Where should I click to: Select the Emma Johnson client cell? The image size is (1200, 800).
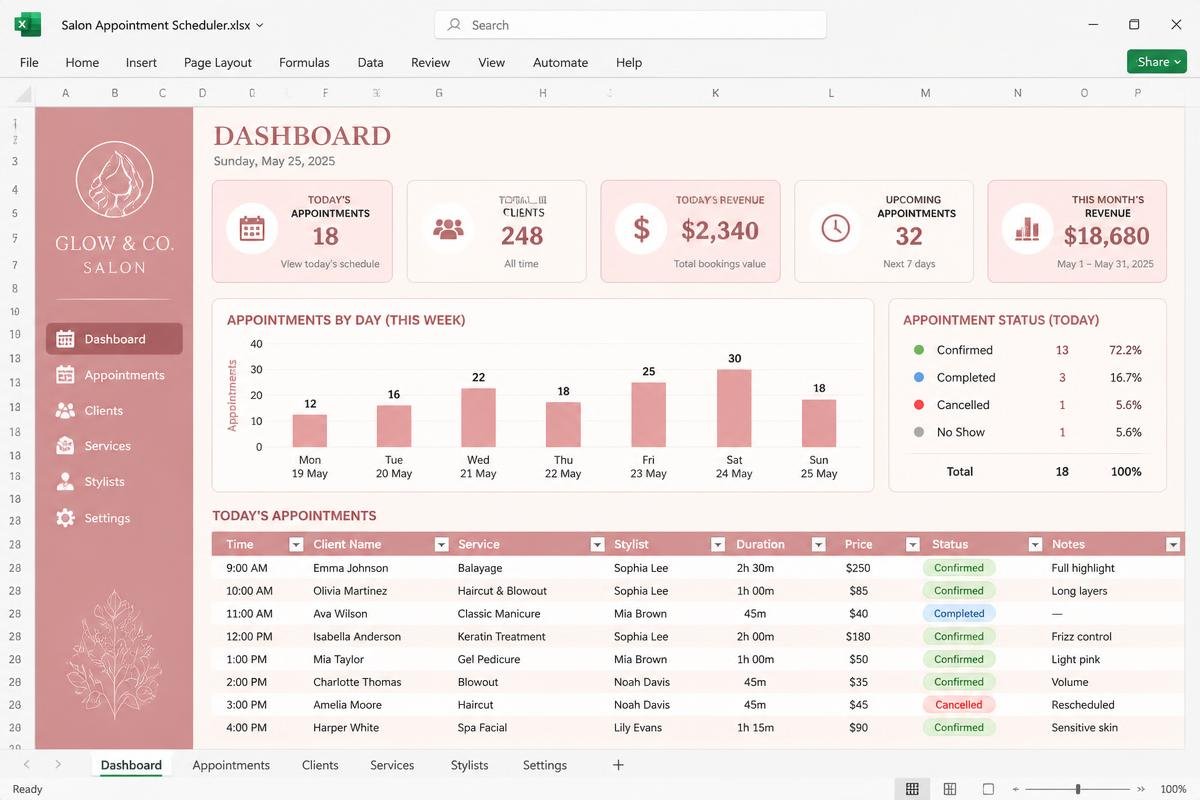tap(350, 568)
